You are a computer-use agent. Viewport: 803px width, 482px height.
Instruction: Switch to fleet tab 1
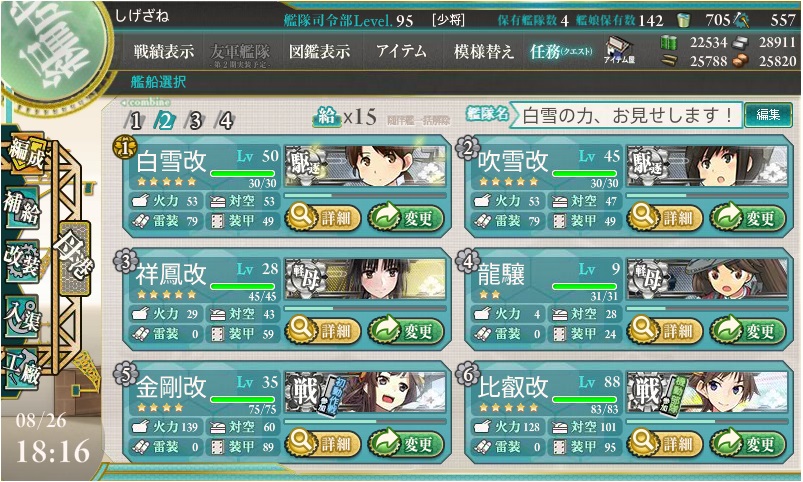coord(135,121)
